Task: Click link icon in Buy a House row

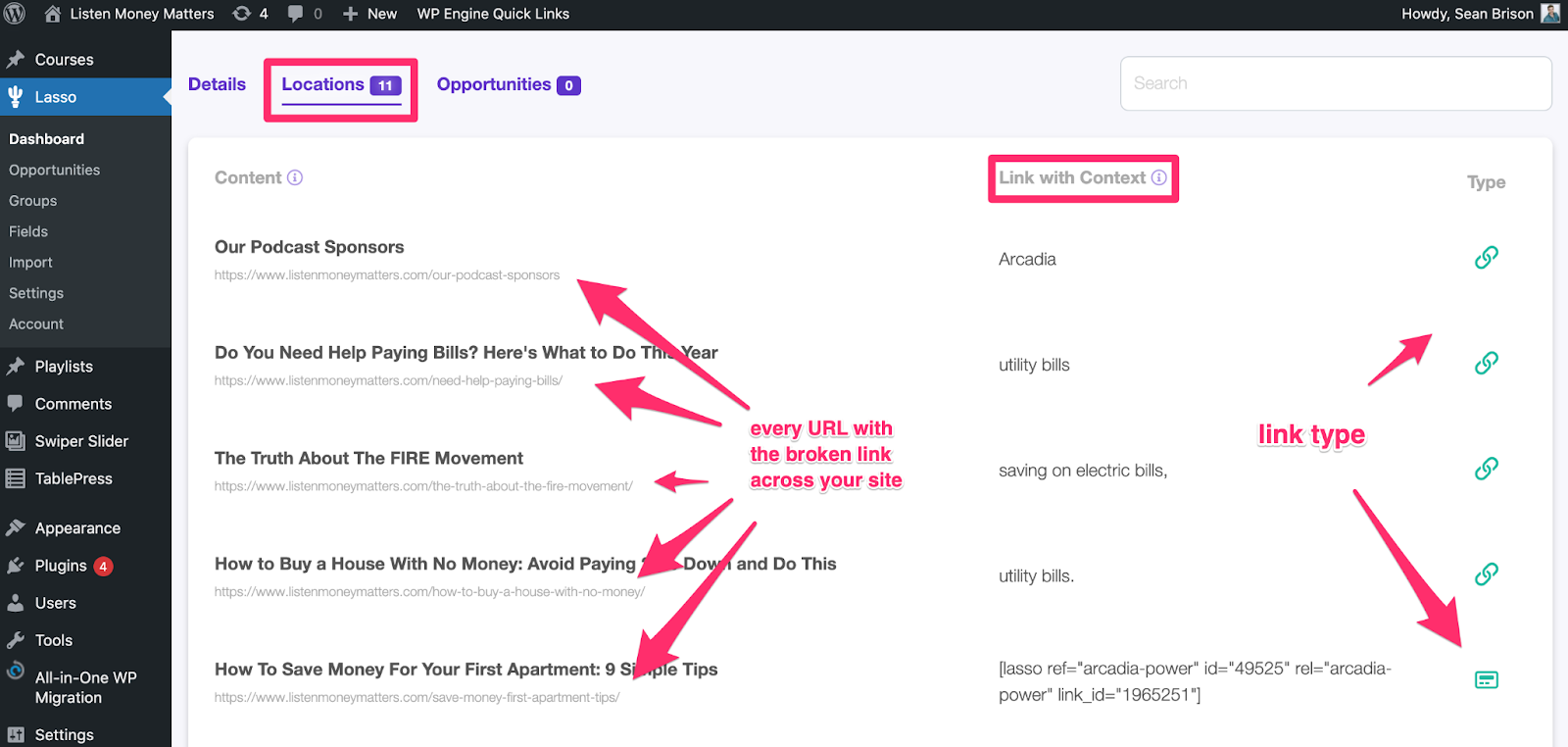Action: pos(1487,573)
